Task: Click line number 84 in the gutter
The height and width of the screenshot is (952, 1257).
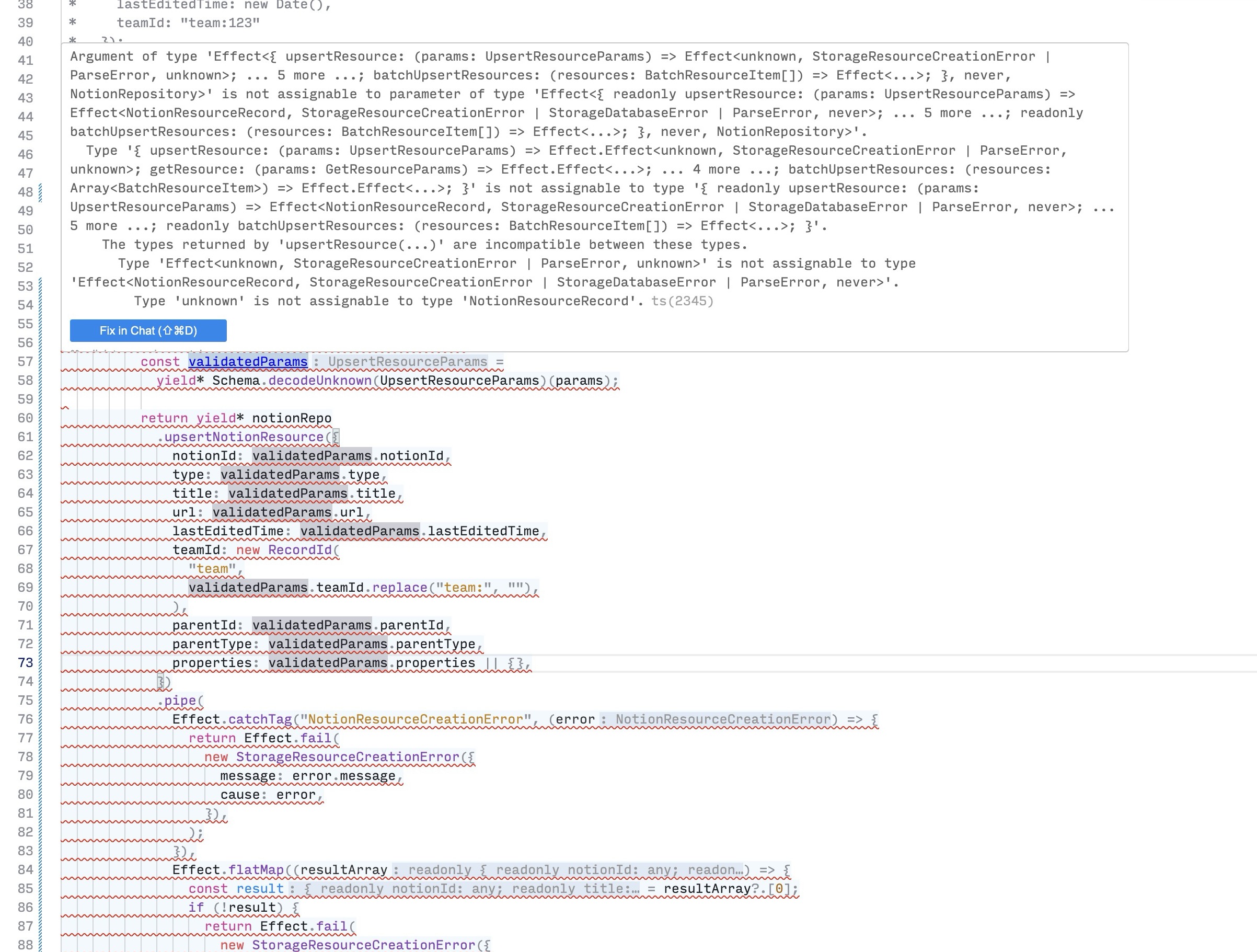Action: [x=26, y=869]
